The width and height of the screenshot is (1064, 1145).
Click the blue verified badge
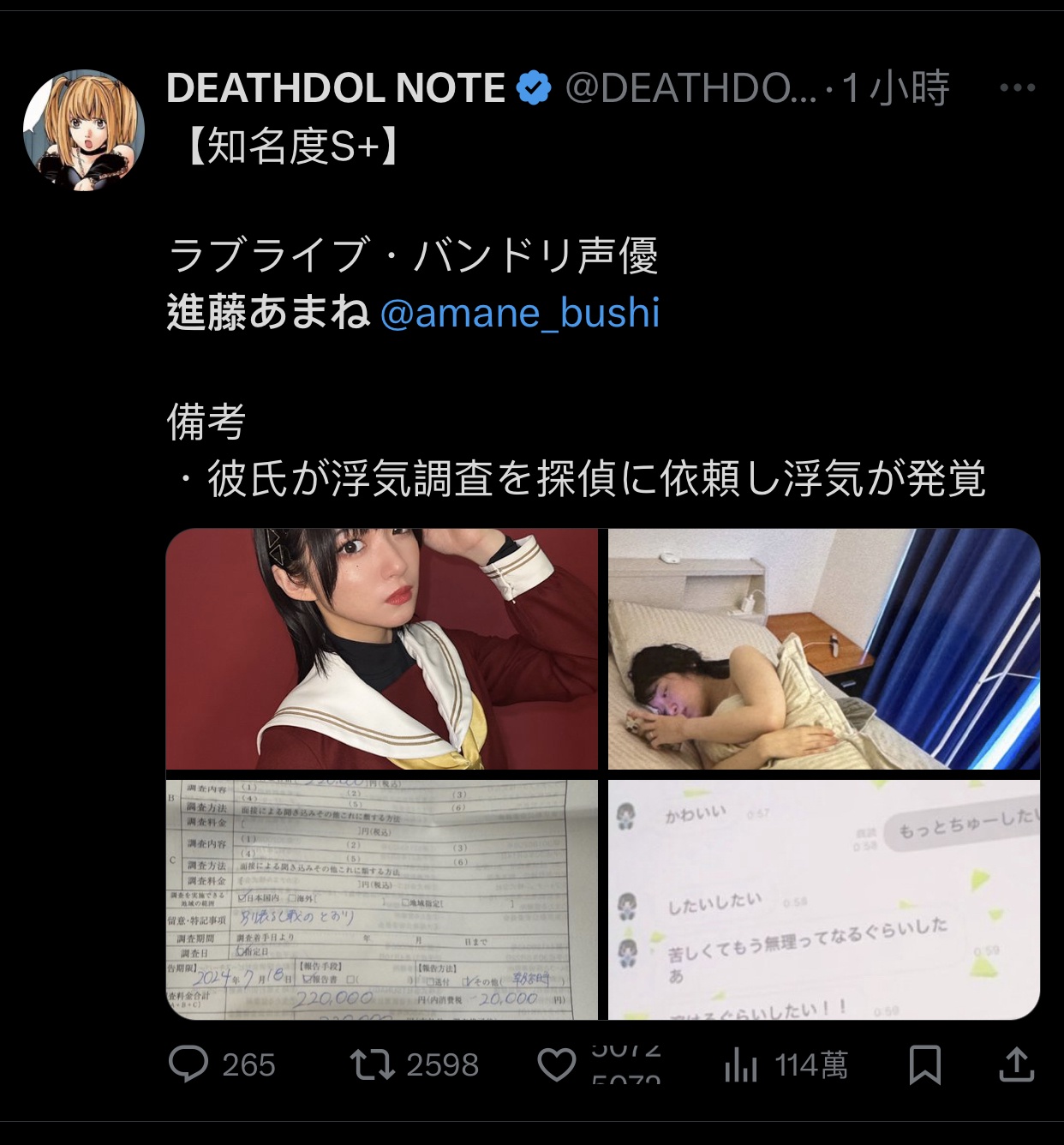[x=534, y=87]
